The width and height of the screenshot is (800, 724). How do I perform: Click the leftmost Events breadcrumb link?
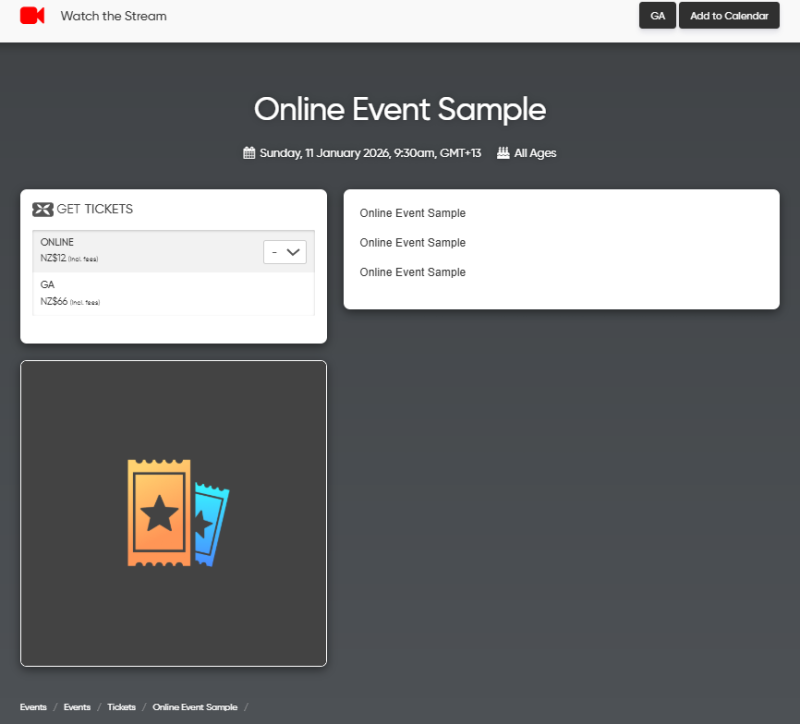pyautogui.click(x=33, y=707)
